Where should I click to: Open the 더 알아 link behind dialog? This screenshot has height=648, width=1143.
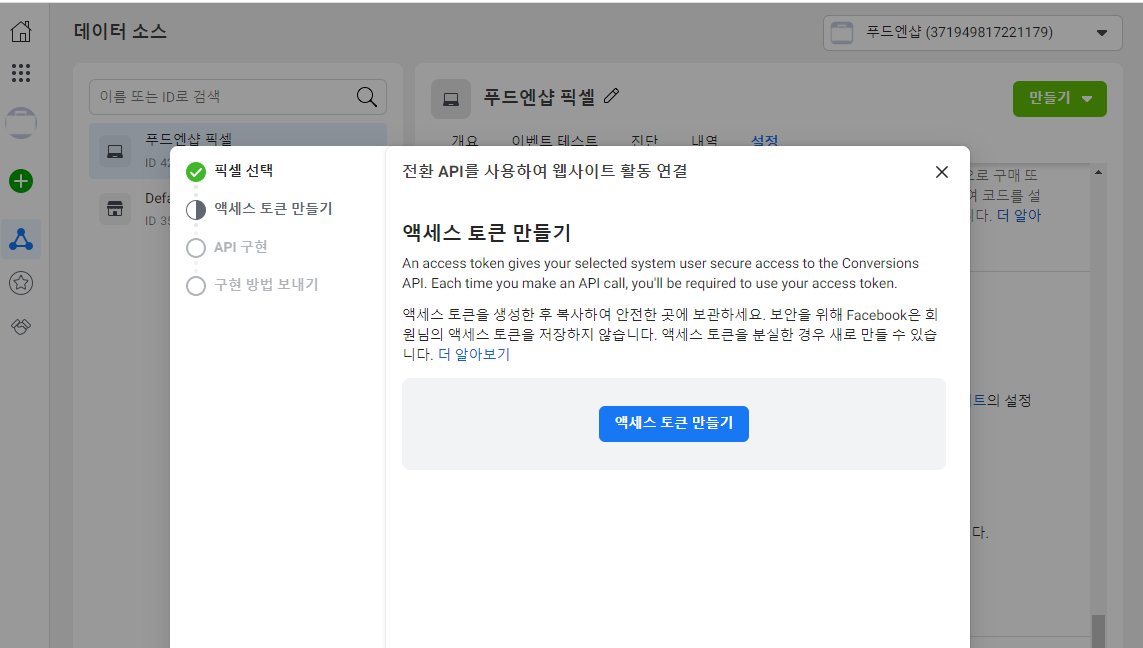coord(1019,216)
